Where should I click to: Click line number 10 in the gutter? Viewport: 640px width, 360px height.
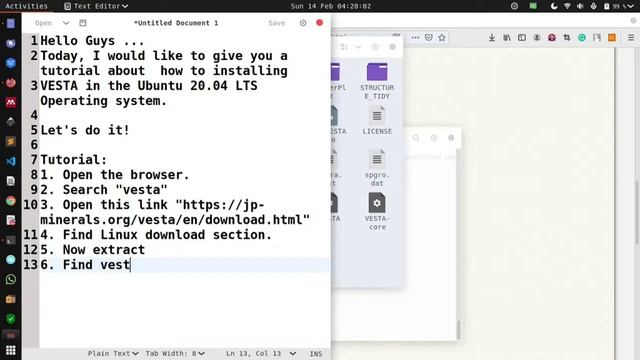pos(31,205)
